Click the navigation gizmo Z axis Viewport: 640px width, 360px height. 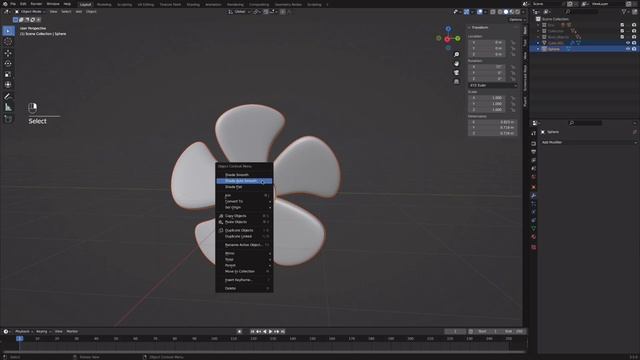pyautogui.click(x=448, y=29)
